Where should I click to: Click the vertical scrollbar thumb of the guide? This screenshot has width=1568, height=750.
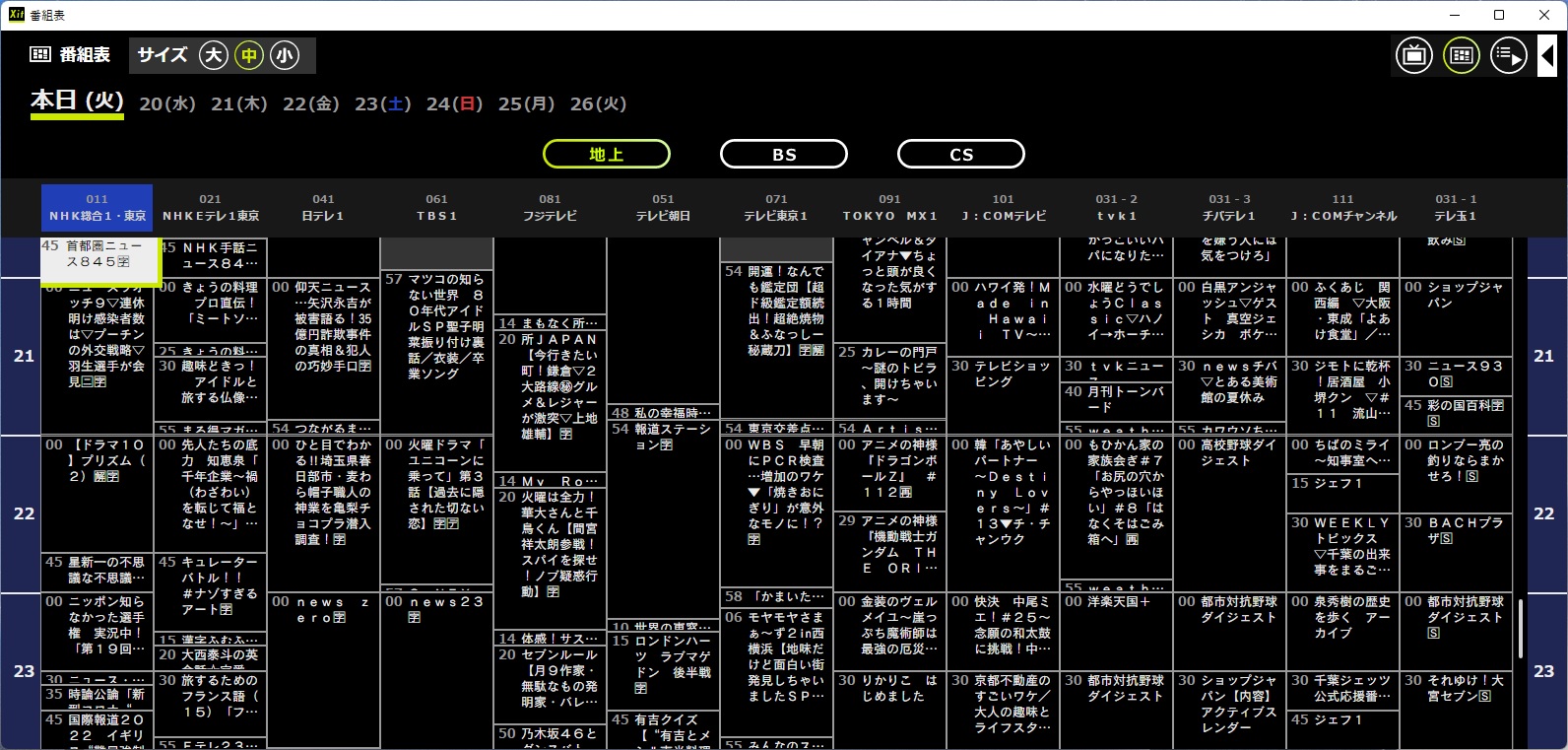(x=1521, y=628)
